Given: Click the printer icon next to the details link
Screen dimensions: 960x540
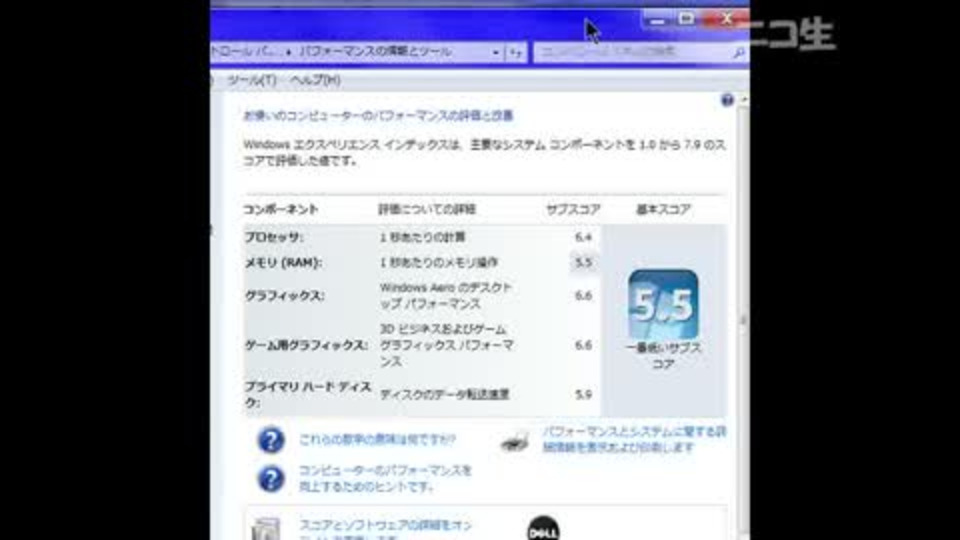Looking at the screenshot, I should (x=514, y=441).
